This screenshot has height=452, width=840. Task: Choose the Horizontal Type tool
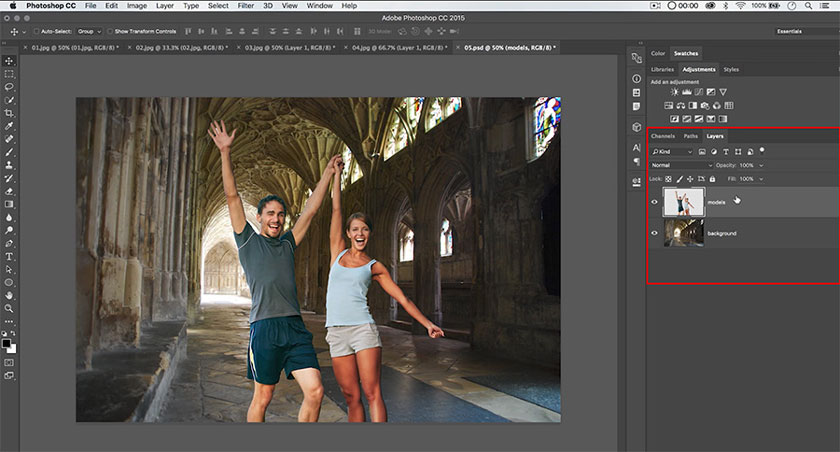coord(9,256)
